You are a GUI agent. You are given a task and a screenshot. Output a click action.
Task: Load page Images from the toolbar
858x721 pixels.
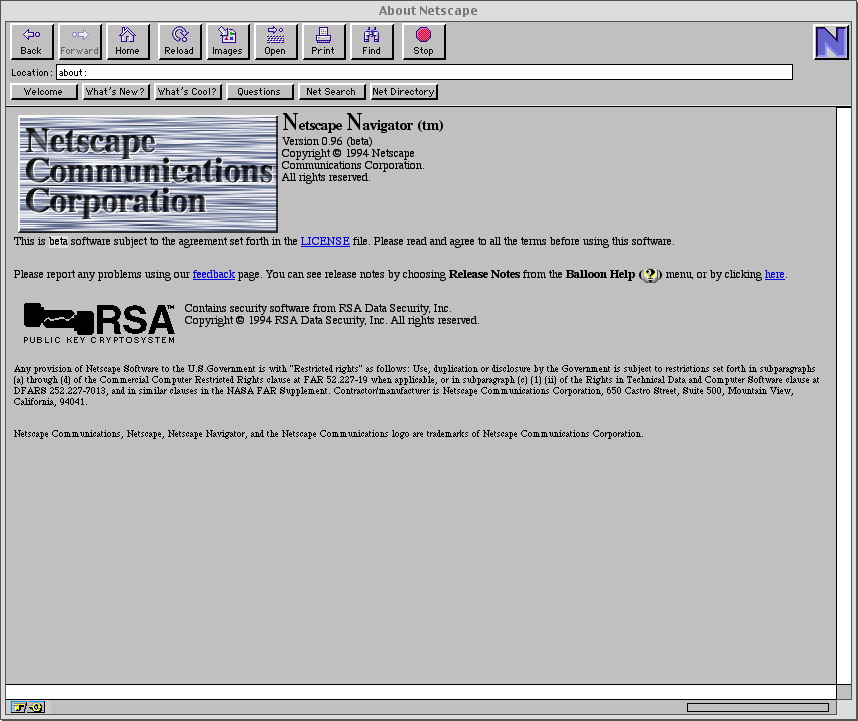click(x=228, y=42)
